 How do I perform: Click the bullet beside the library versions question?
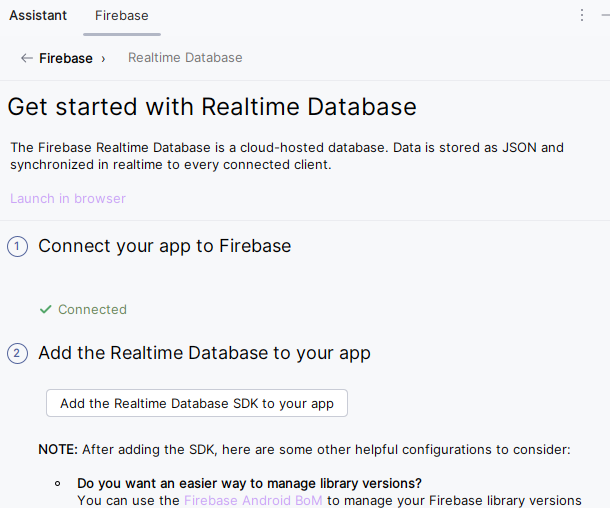pyautogui.click(x=58, y=483)
